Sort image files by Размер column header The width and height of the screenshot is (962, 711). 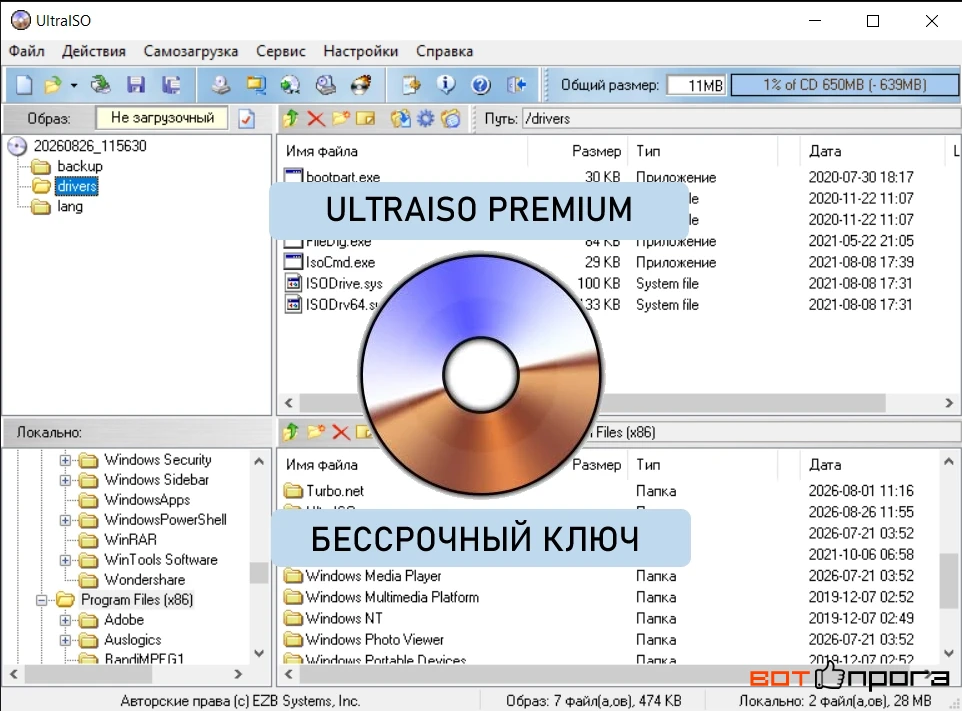(x=579, y=151)
